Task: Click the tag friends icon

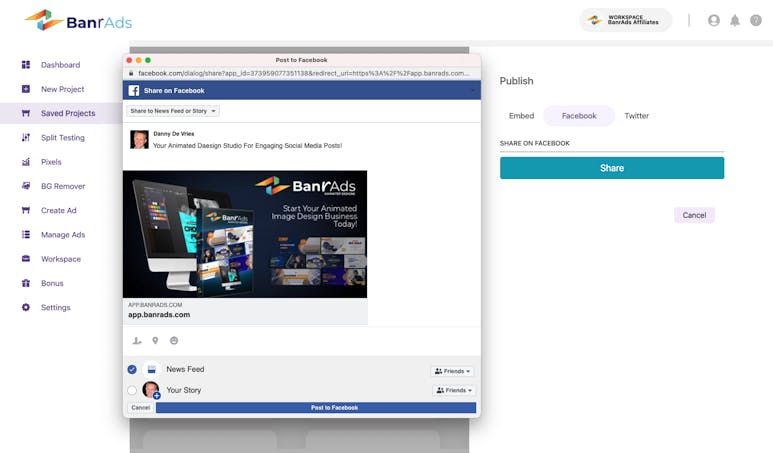Action: coord(137,341)
